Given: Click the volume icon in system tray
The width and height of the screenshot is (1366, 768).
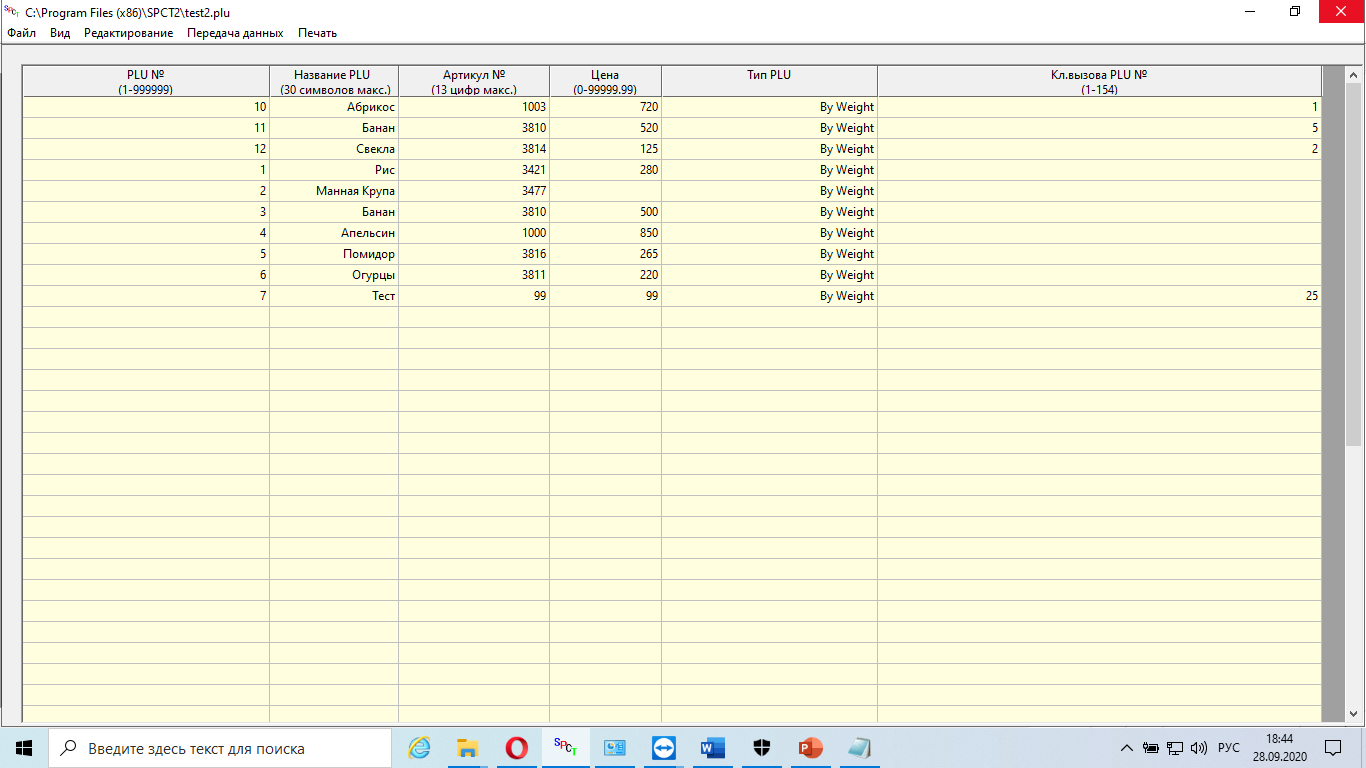Looking at the screenshot, I should tap(1199, 748).
